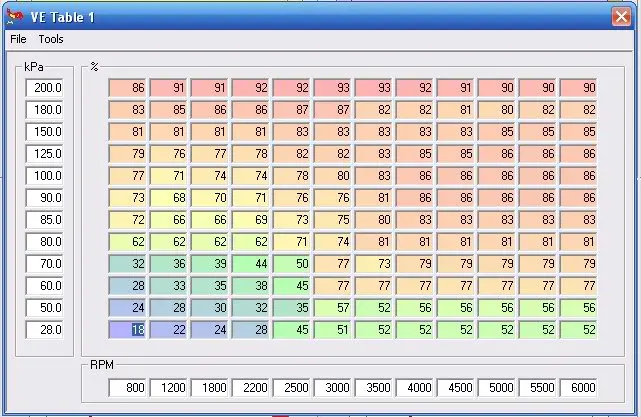Screen dimensions: 641x417
Task: Click the 4000 RPM bin field
Action: point(415,388)
